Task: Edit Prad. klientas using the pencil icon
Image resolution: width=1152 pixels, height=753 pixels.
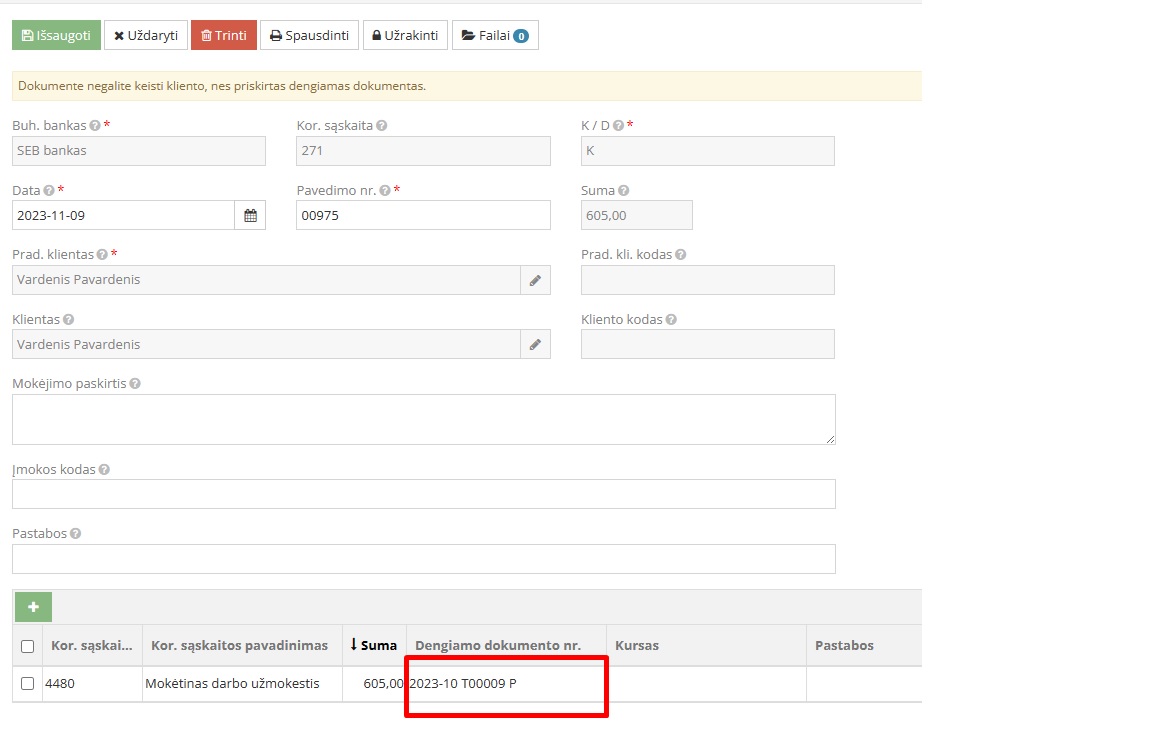Action: point(535,280)
